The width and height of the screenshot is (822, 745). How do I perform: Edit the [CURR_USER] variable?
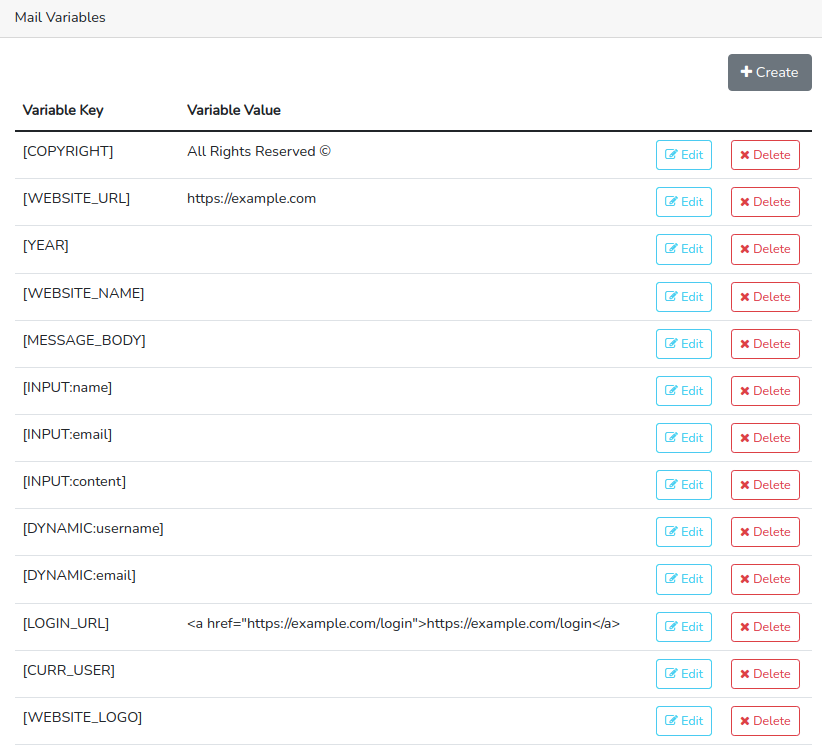pos(683,673)
